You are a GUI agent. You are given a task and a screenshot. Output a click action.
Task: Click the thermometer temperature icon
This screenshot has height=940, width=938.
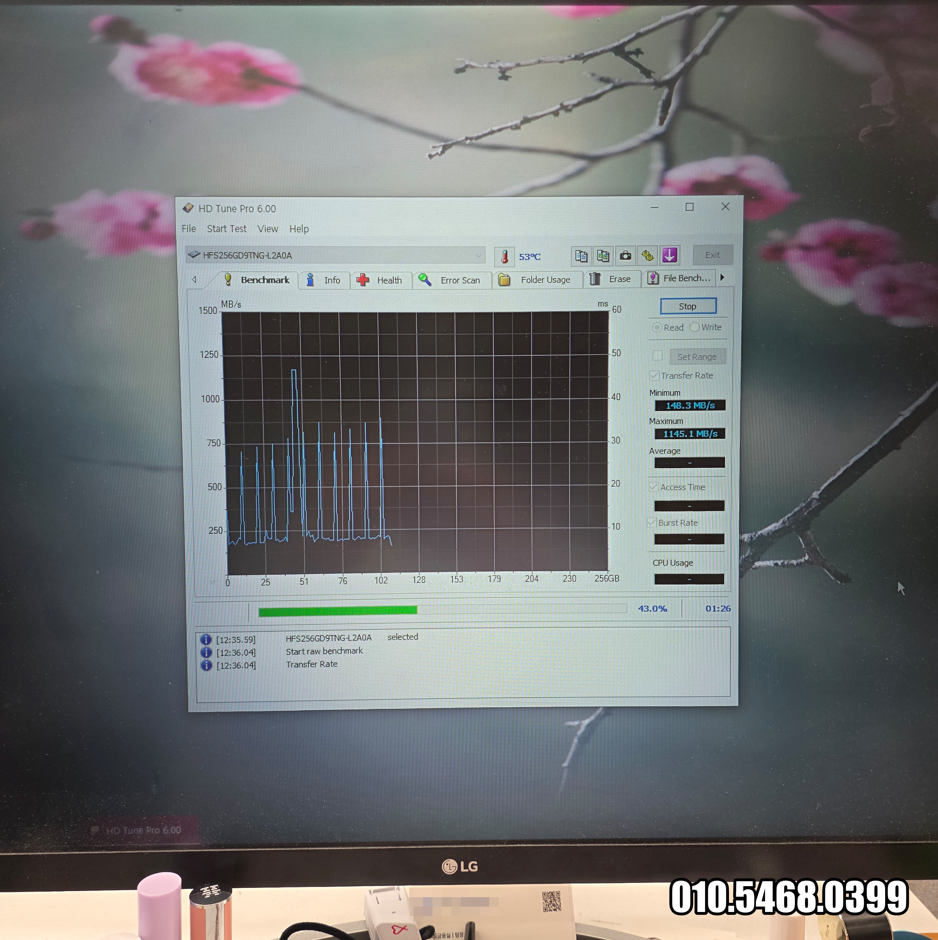click(504, 257)
